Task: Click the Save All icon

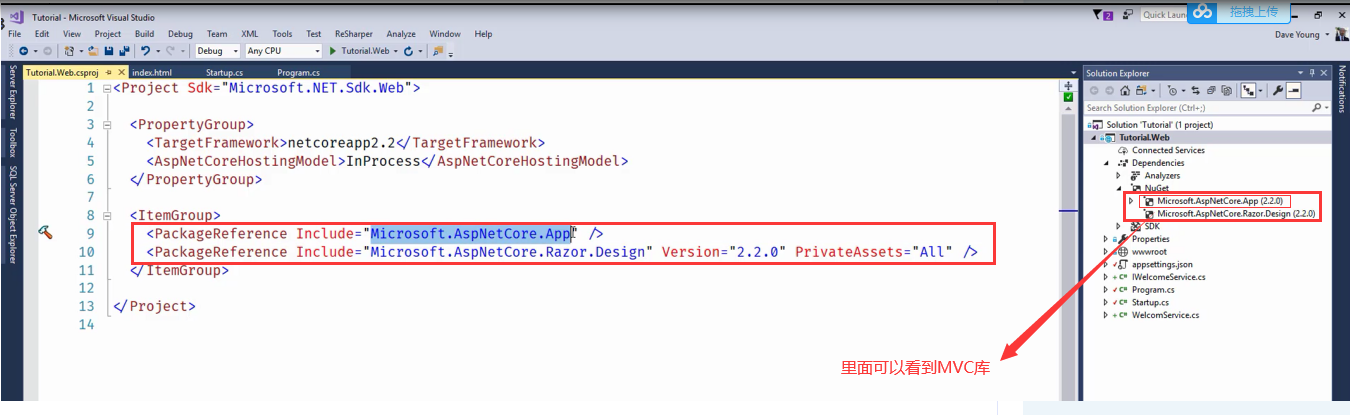Action: 124,51
